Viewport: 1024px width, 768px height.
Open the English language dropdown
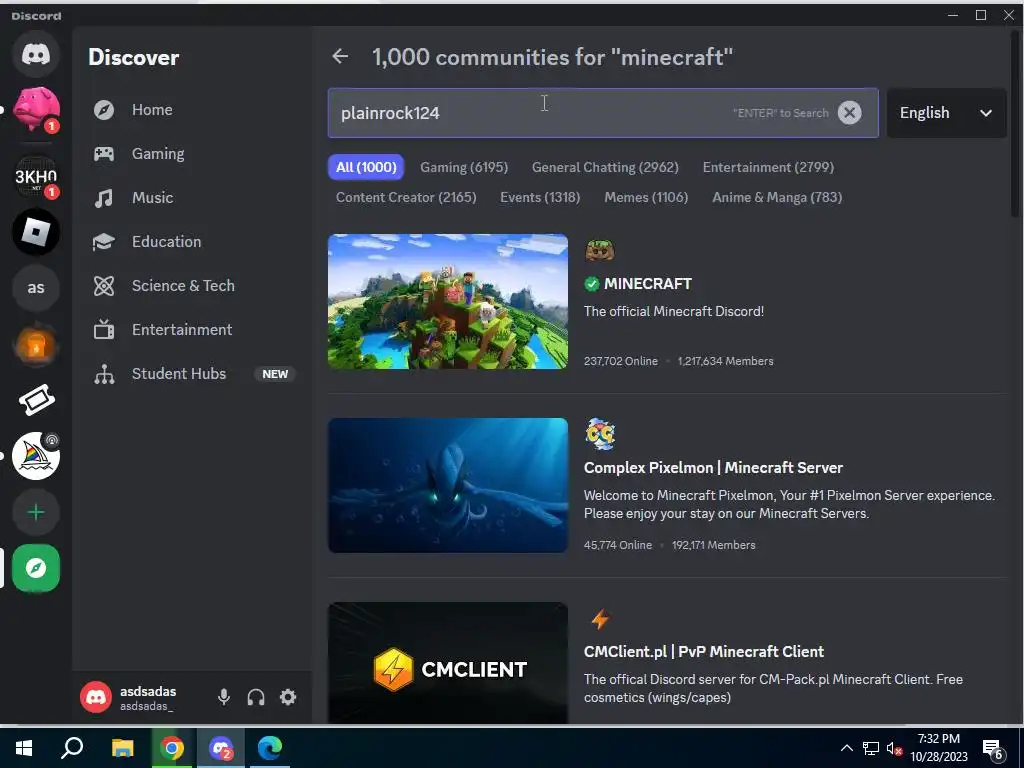coord(946,113)
